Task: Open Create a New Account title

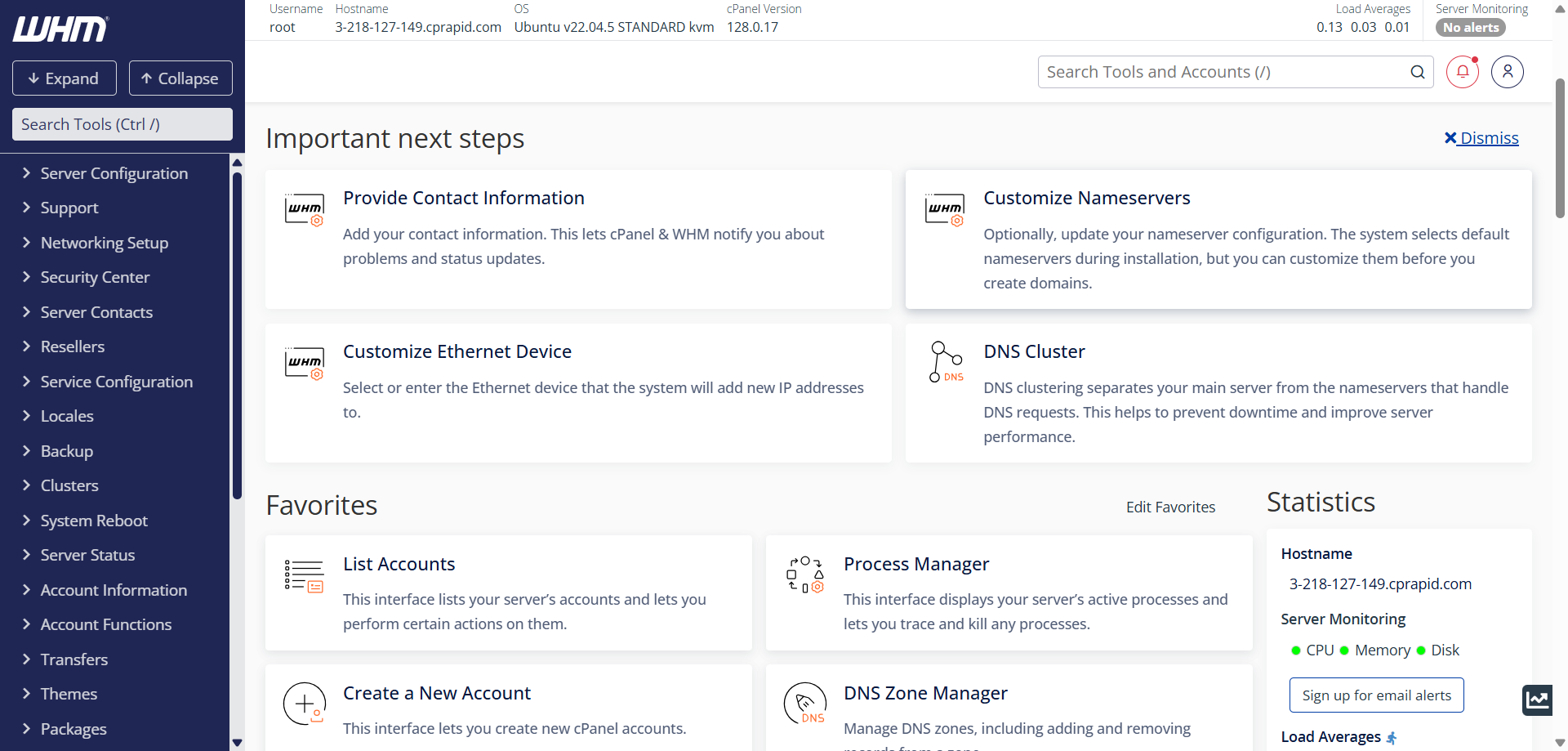Action: click(x=437, y=693)
